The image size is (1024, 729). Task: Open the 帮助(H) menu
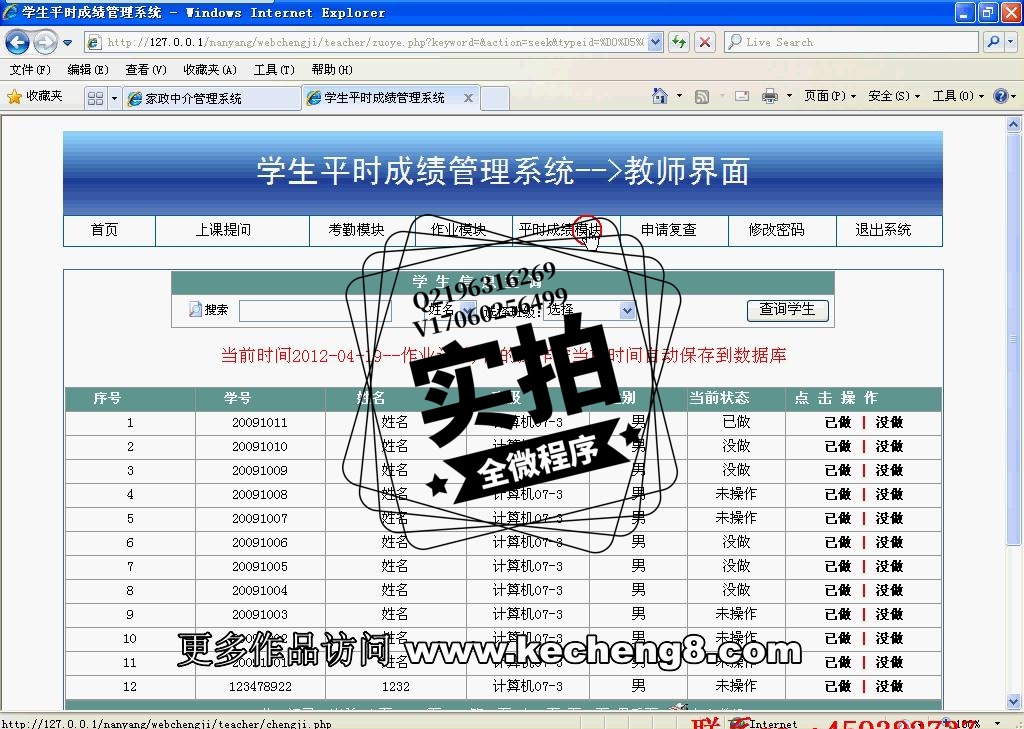(332, 69)
